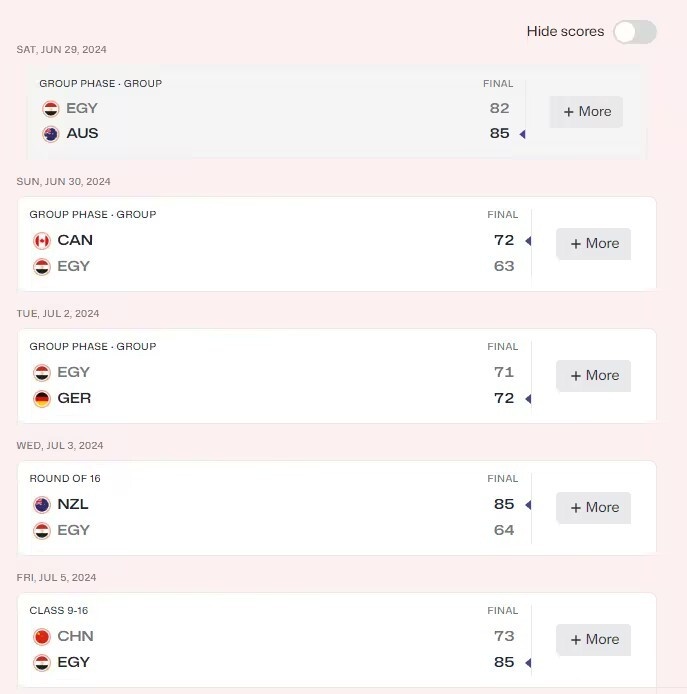Click Egypt flag in CAN vs EGY game
687x694 pixels.
42,267
